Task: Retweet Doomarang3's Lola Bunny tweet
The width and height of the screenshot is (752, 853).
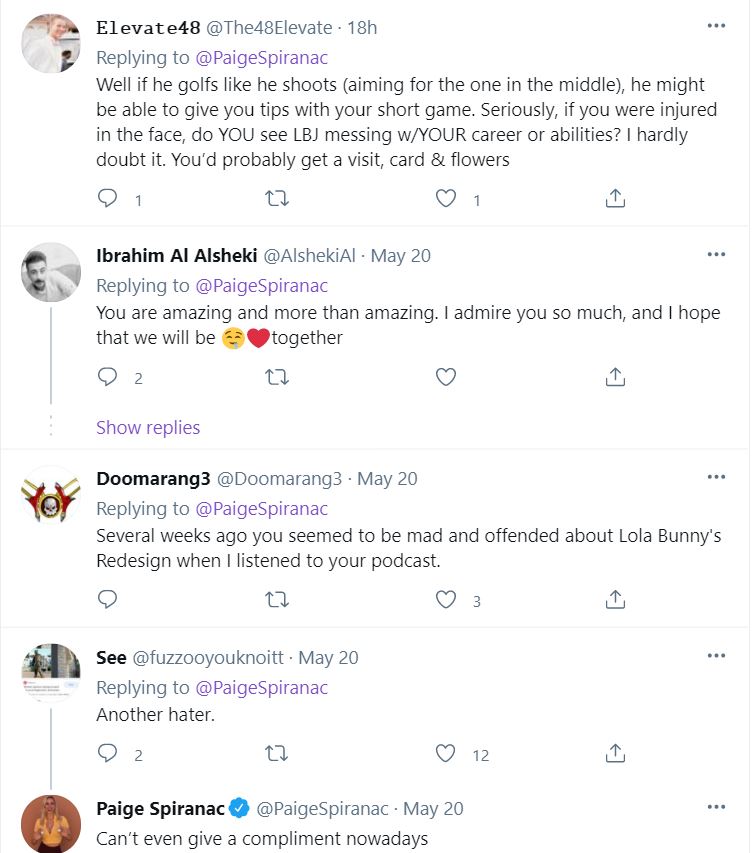Action: pyautogui.click(x=277, y=600)
